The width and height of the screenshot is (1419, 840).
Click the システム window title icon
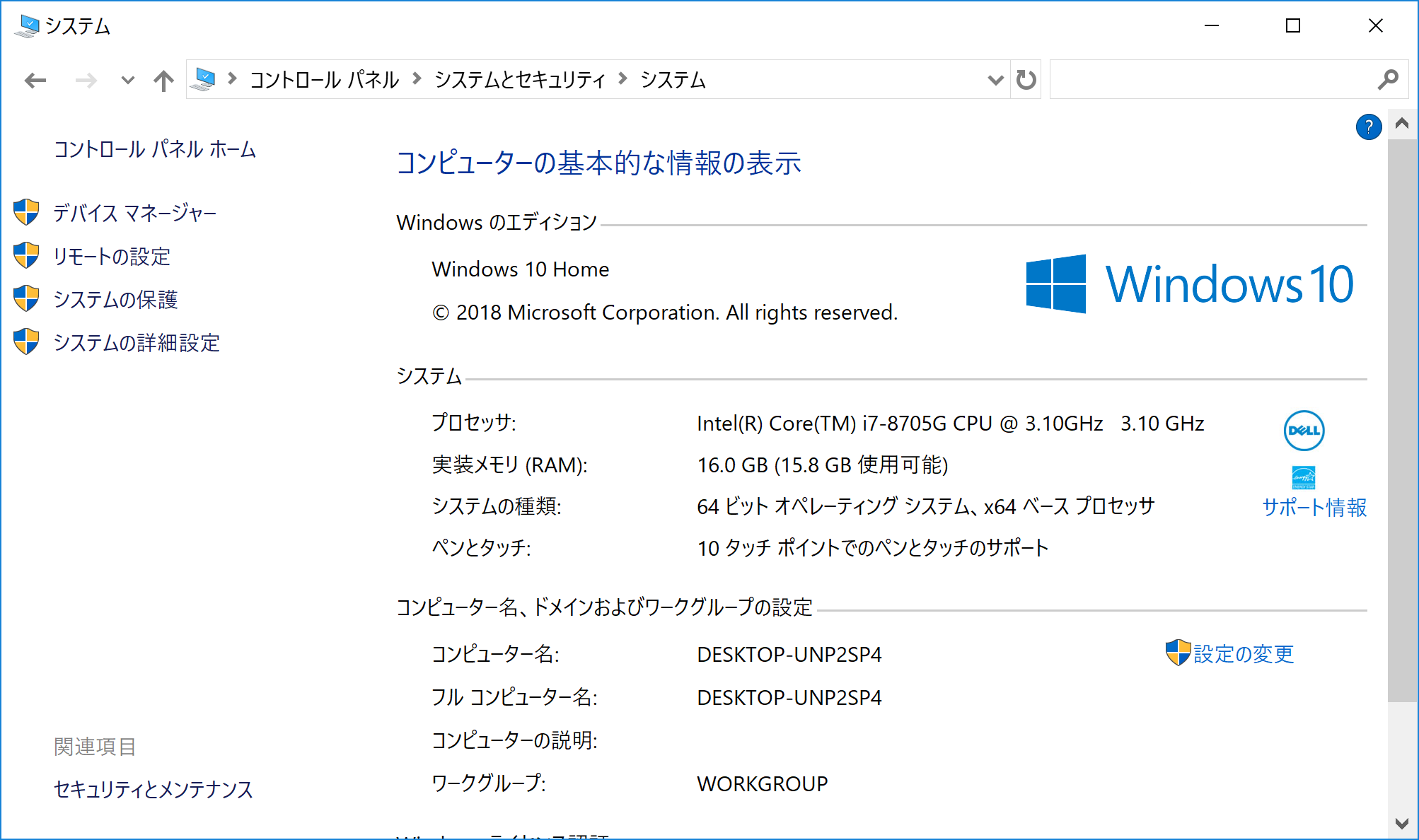click(x=27, y=26)
